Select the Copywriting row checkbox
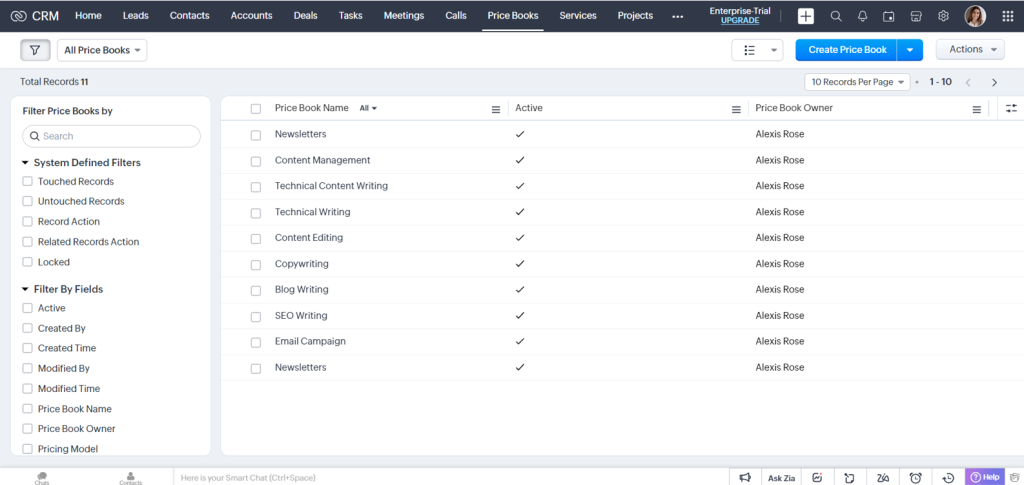This screenshot has height=485, width=1024. (x=256, y=265)
